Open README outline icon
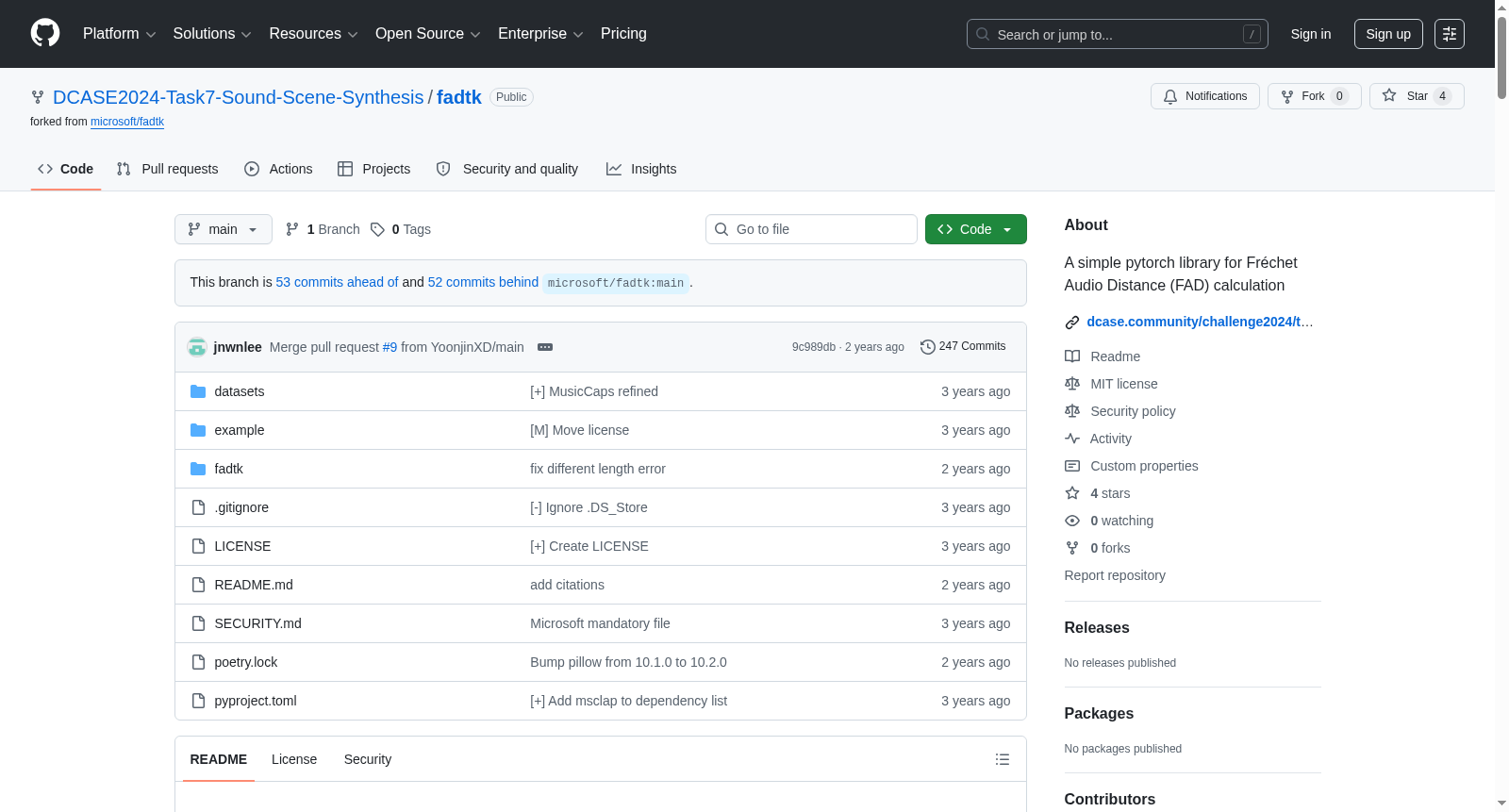This screenshot has width=1509, height=812. (x=1003, y=759)
